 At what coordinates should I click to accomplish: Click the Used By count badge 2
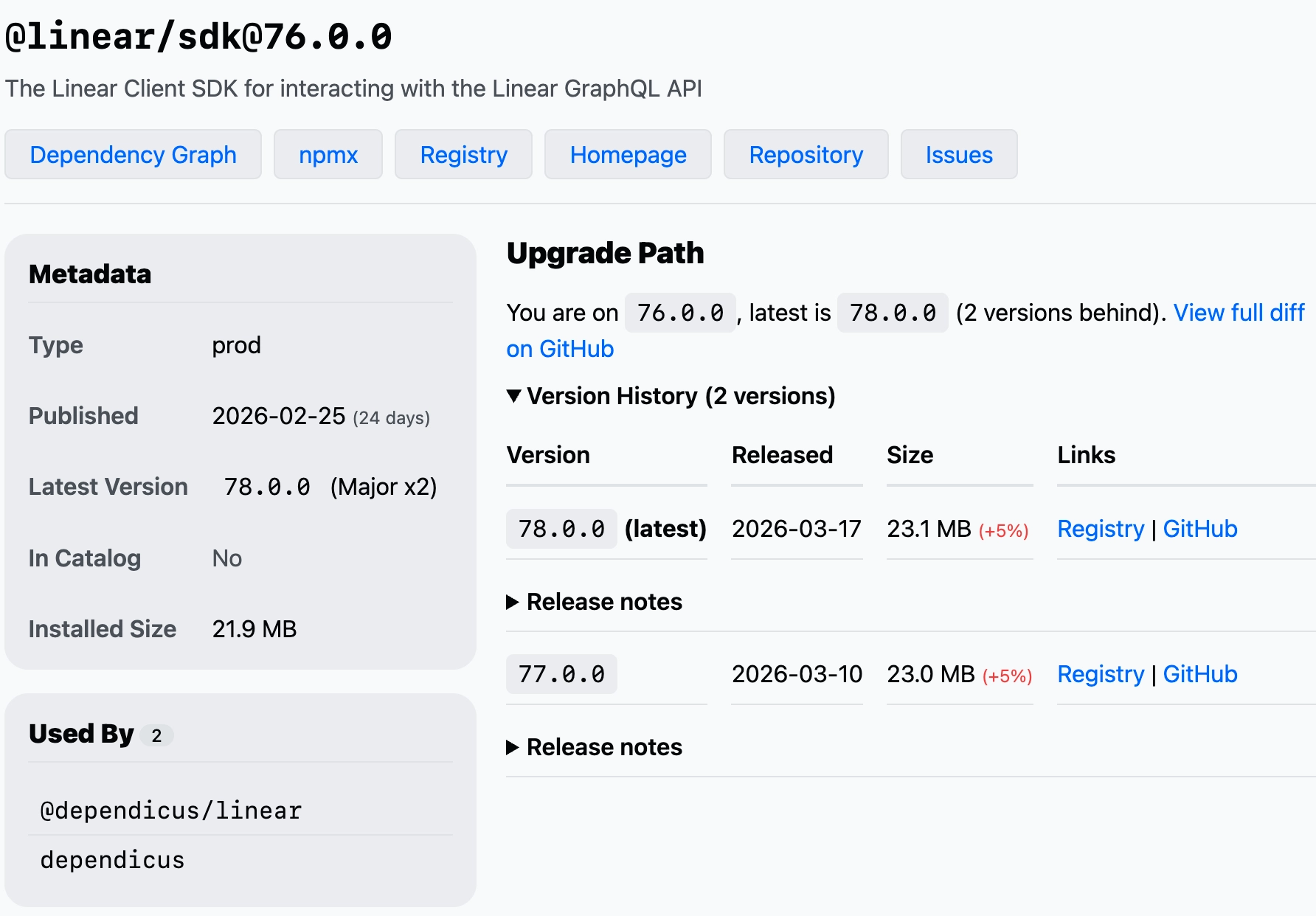click(x=156, y=735)
